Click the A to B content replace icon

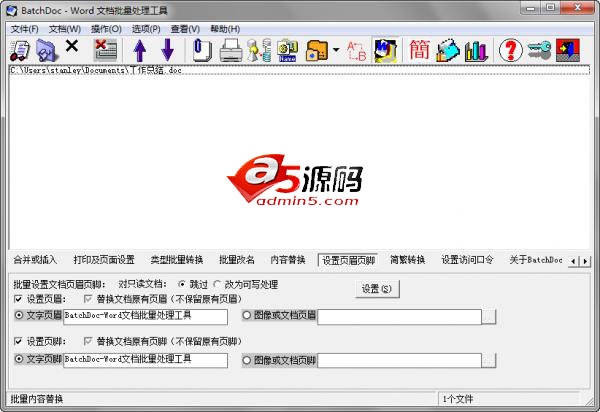tap(357, 50)
